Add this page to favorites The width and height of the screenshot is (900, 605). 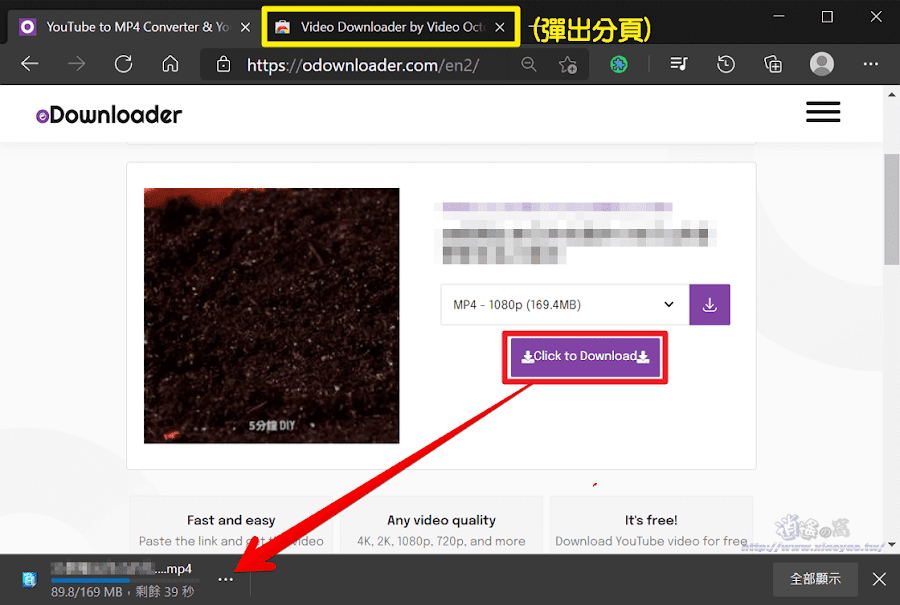point(568,64)
